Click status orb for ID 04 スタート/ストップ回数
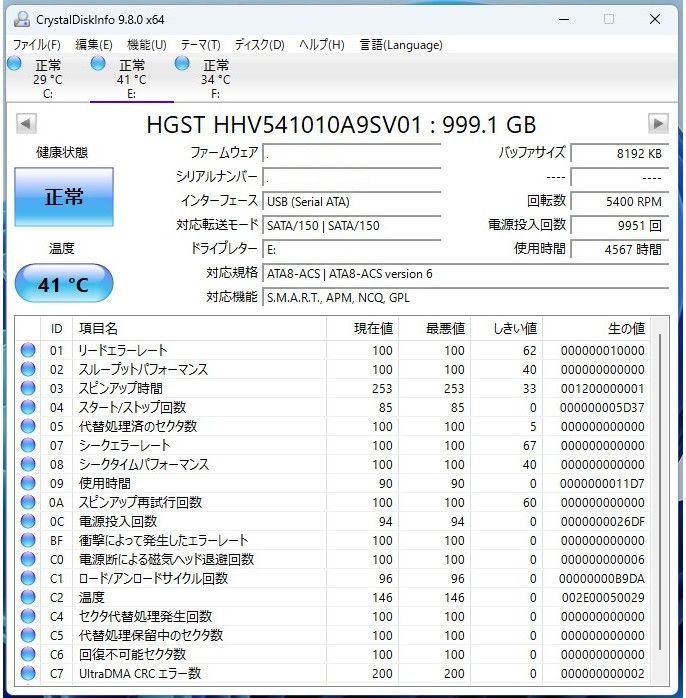686x698 pixels. pyautogui.click(x=28, y=407)
